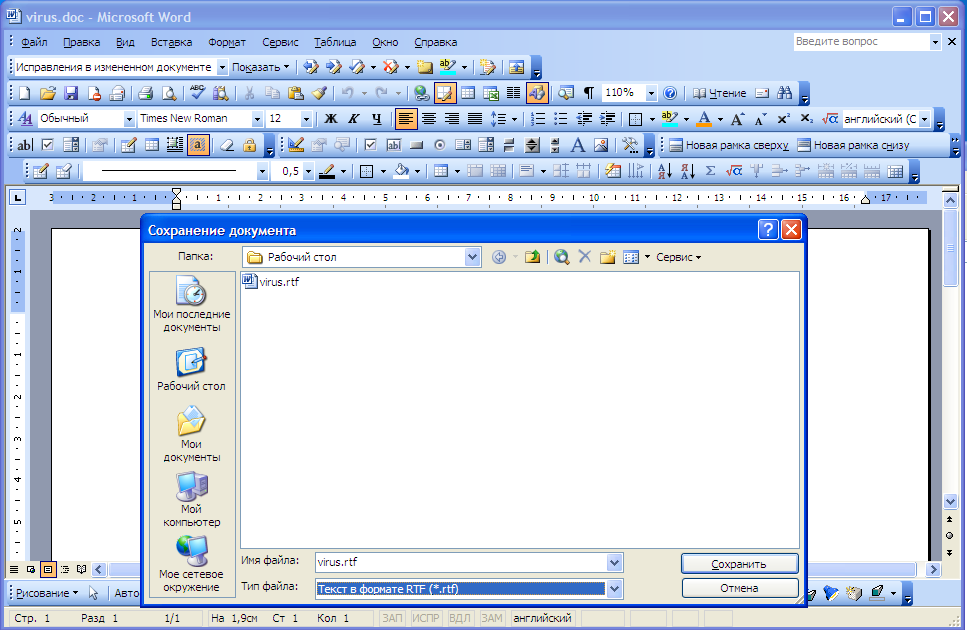967x630 pixels.
Task: Run spelling check ABC icon
Action: coord(197,93)
